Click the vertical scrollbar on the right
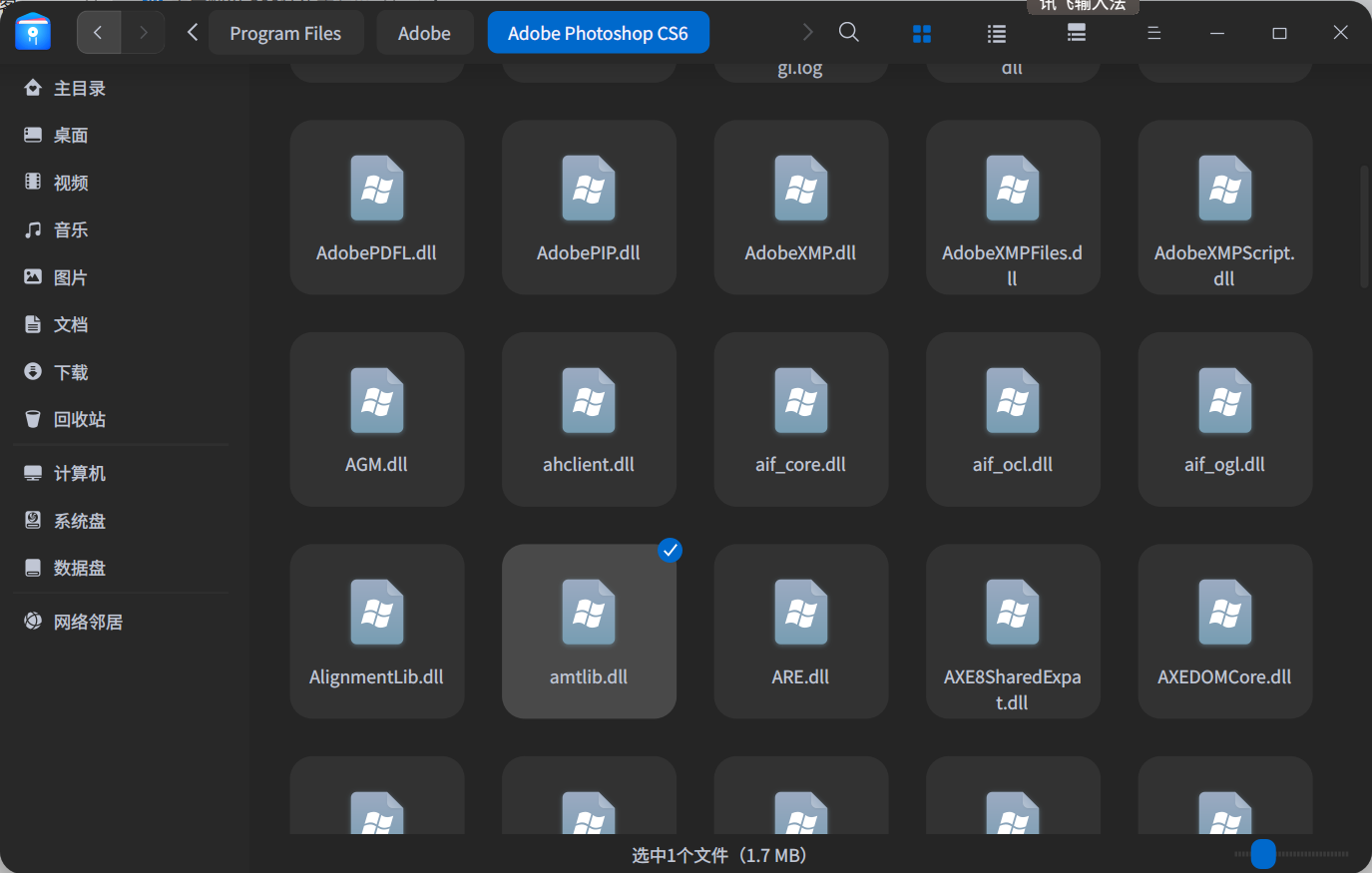1372x873 pixels. coord(1364,226)
